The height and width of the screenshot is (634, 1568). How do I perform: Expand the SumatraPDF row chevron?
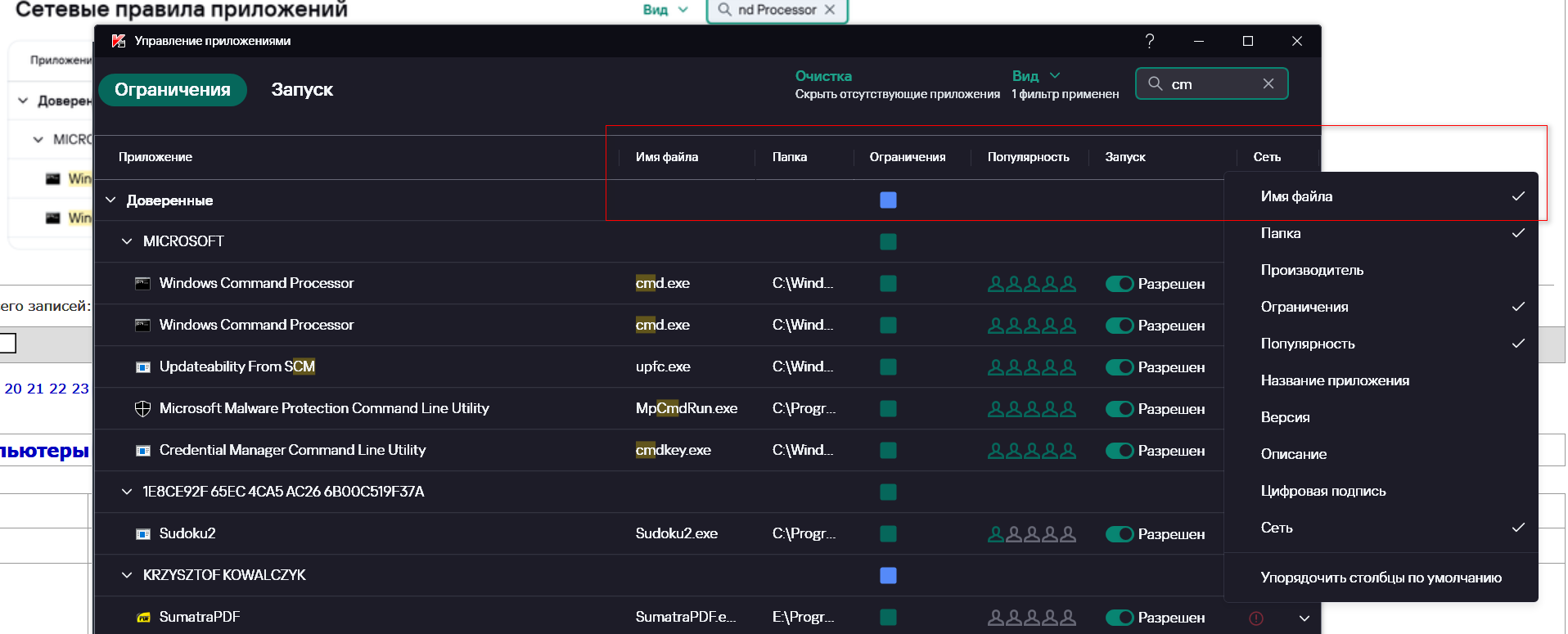tap(1304, 618)
